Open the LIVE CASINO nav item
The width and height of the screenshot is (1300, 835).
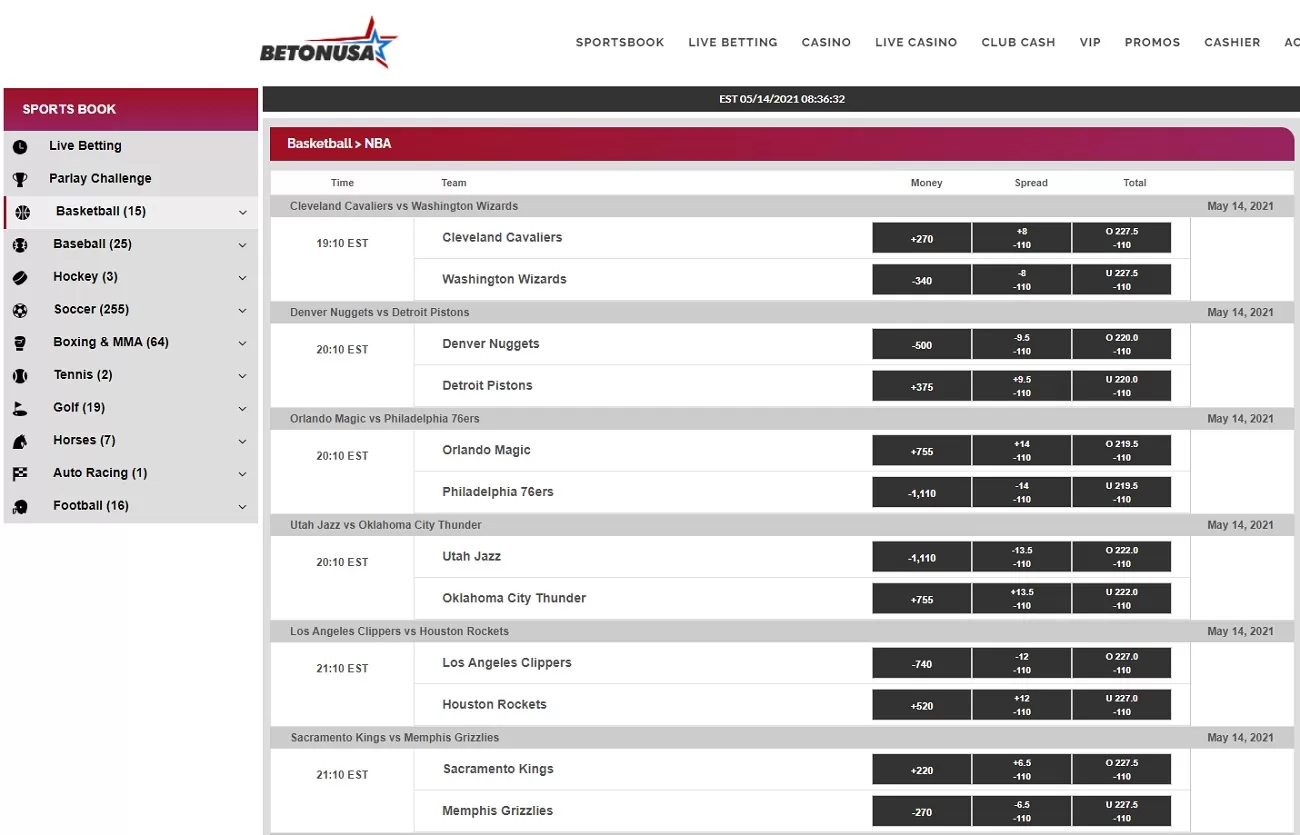coord(916,42)
